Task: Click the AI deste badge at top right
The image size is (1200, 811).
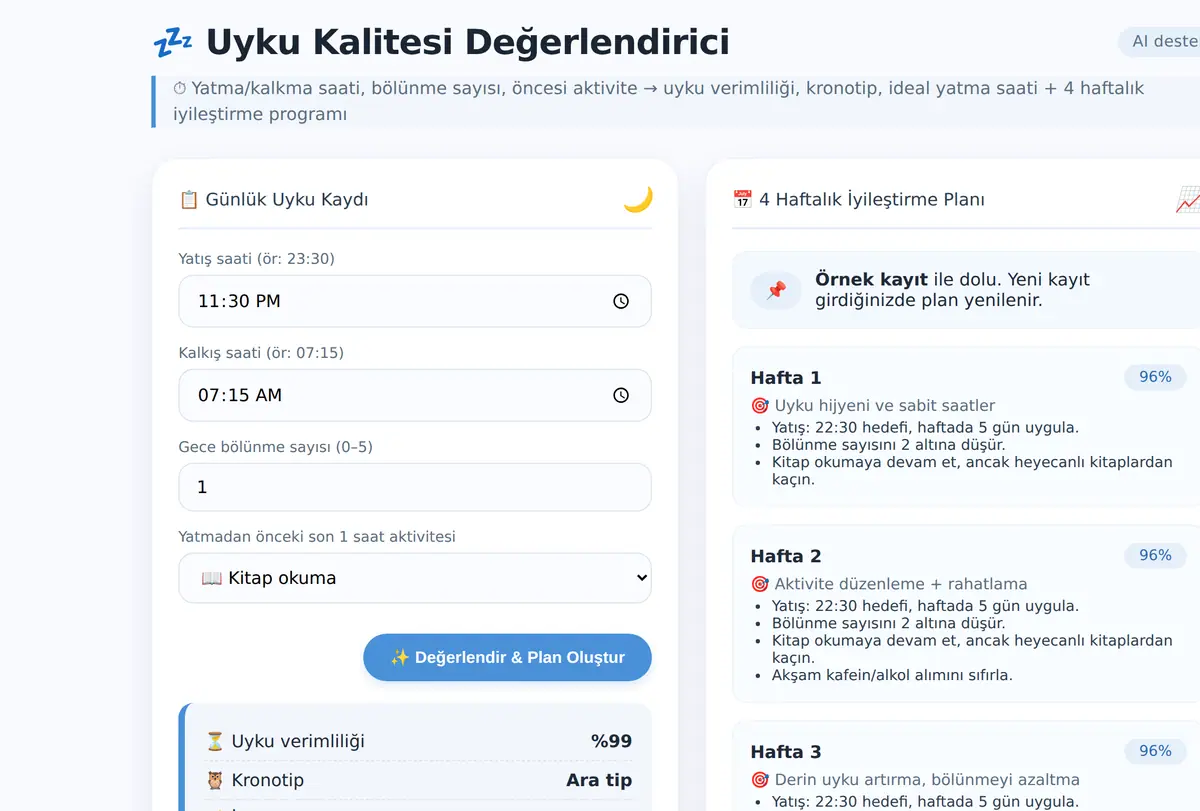Action: pos(1159,41)
